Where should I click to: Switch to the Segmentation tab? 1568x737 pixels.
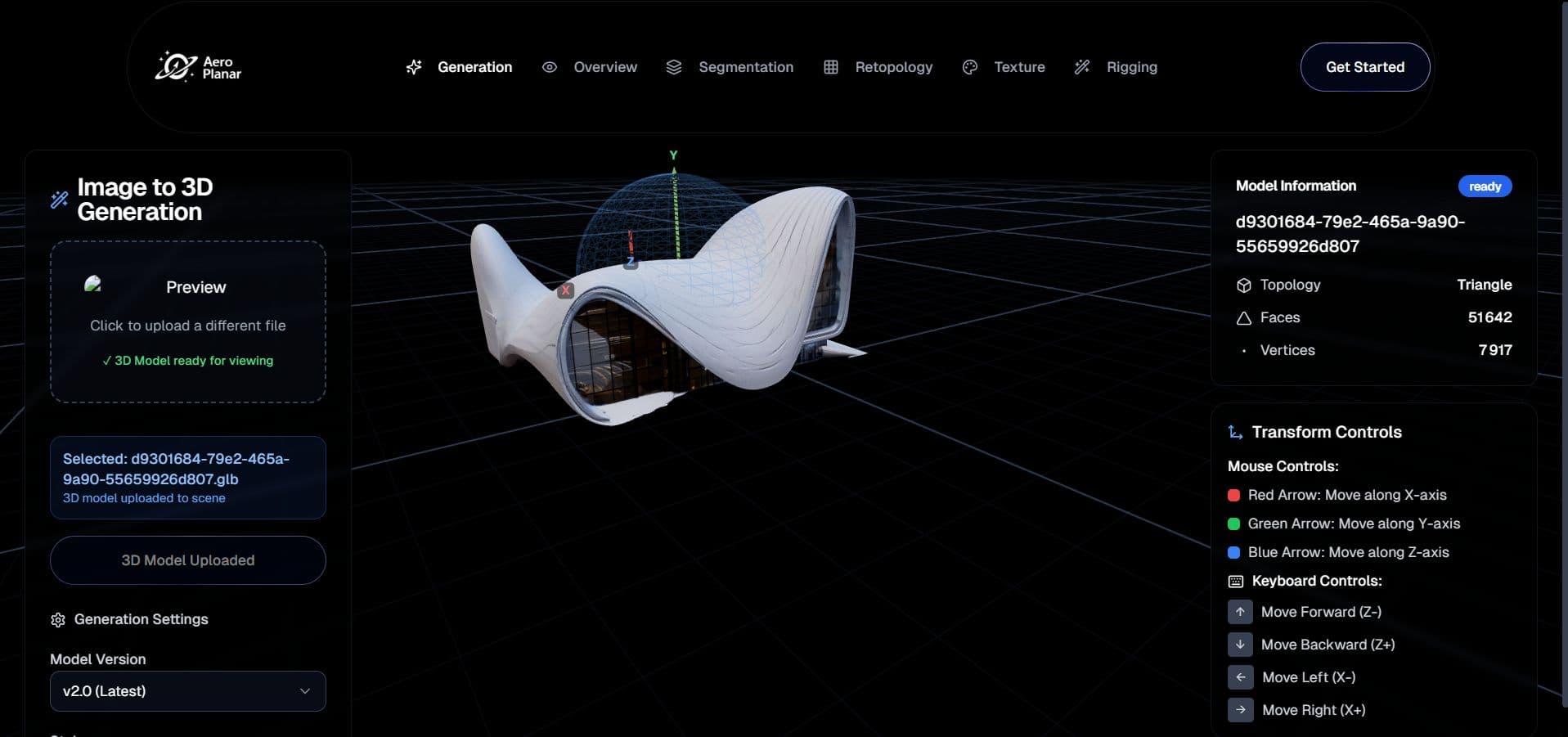[x=745, y=67]
